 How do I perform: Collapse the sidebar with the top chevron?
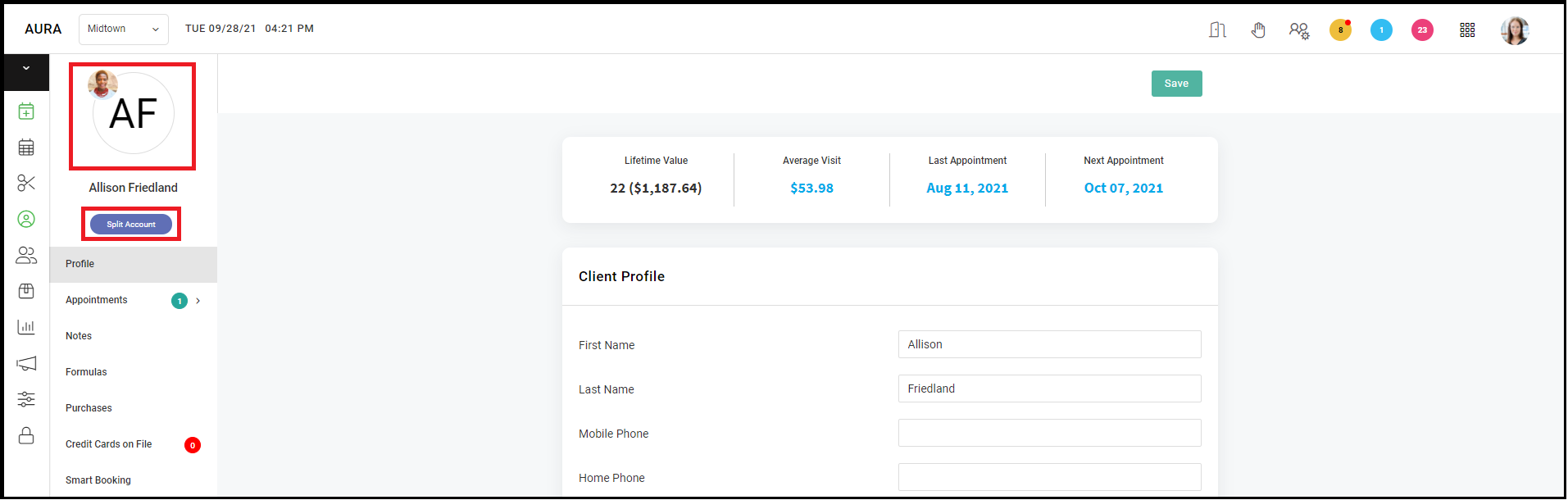point(26,69)
